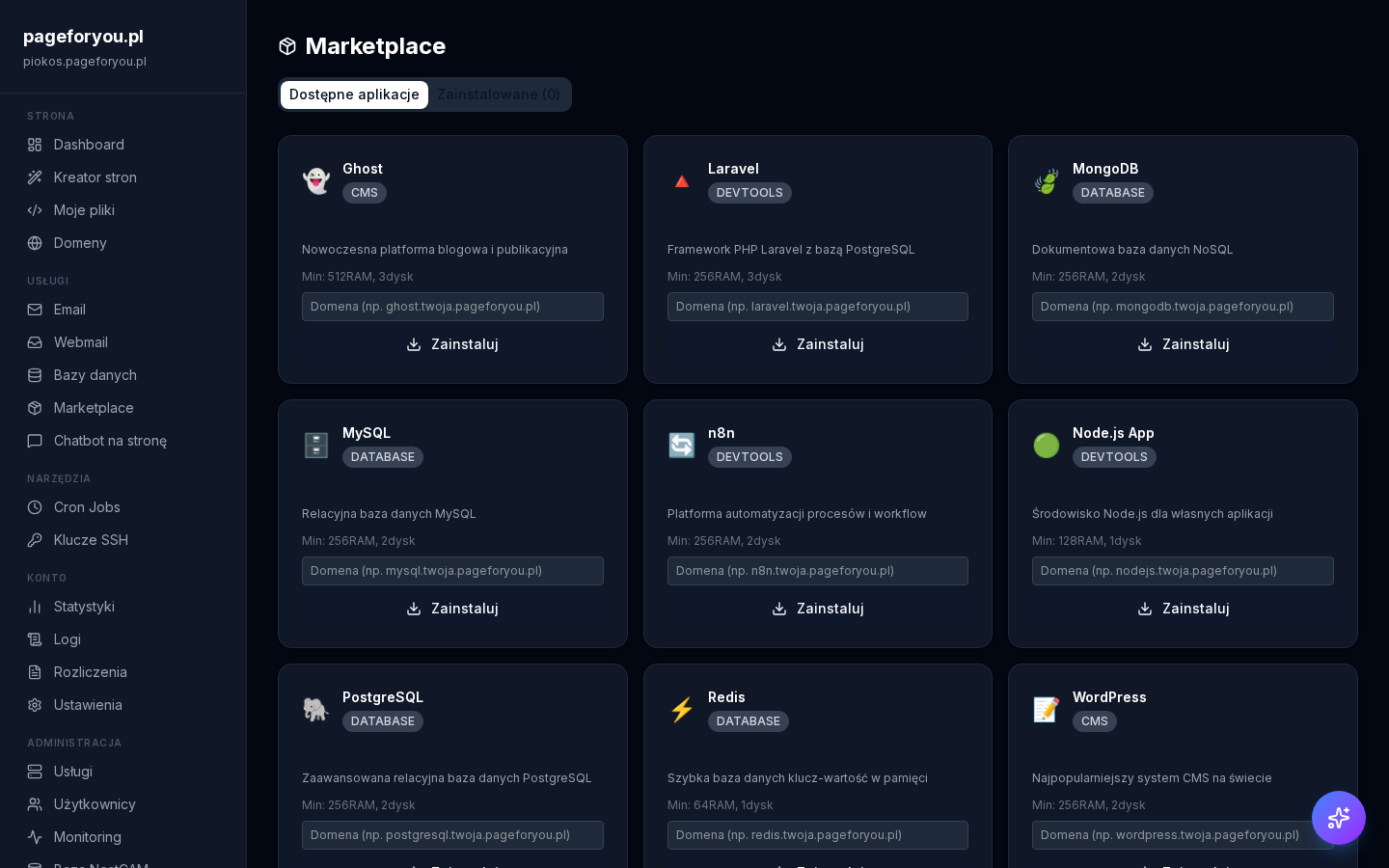
Task: Focus the Laravel domain input field
Action: [x=818, y=307]
